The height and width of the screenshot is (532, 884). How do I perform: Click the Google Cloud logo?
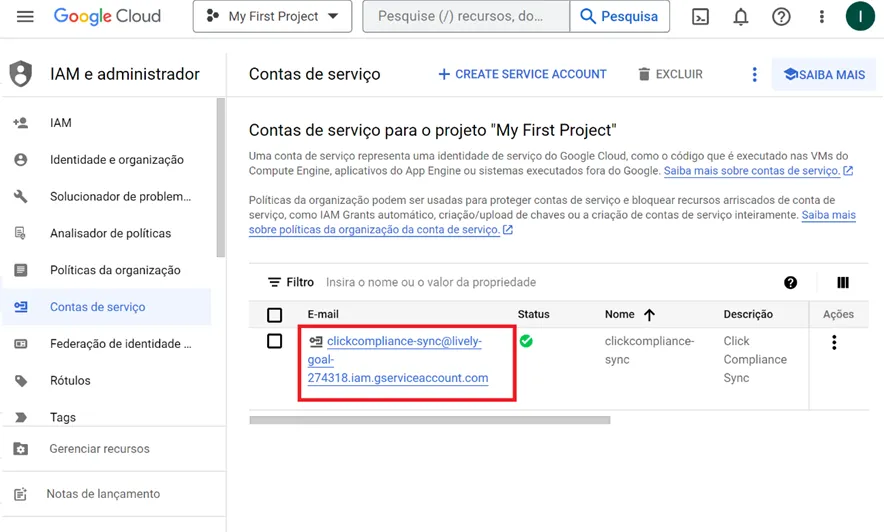pyautogui.click(x=107, y=16)
